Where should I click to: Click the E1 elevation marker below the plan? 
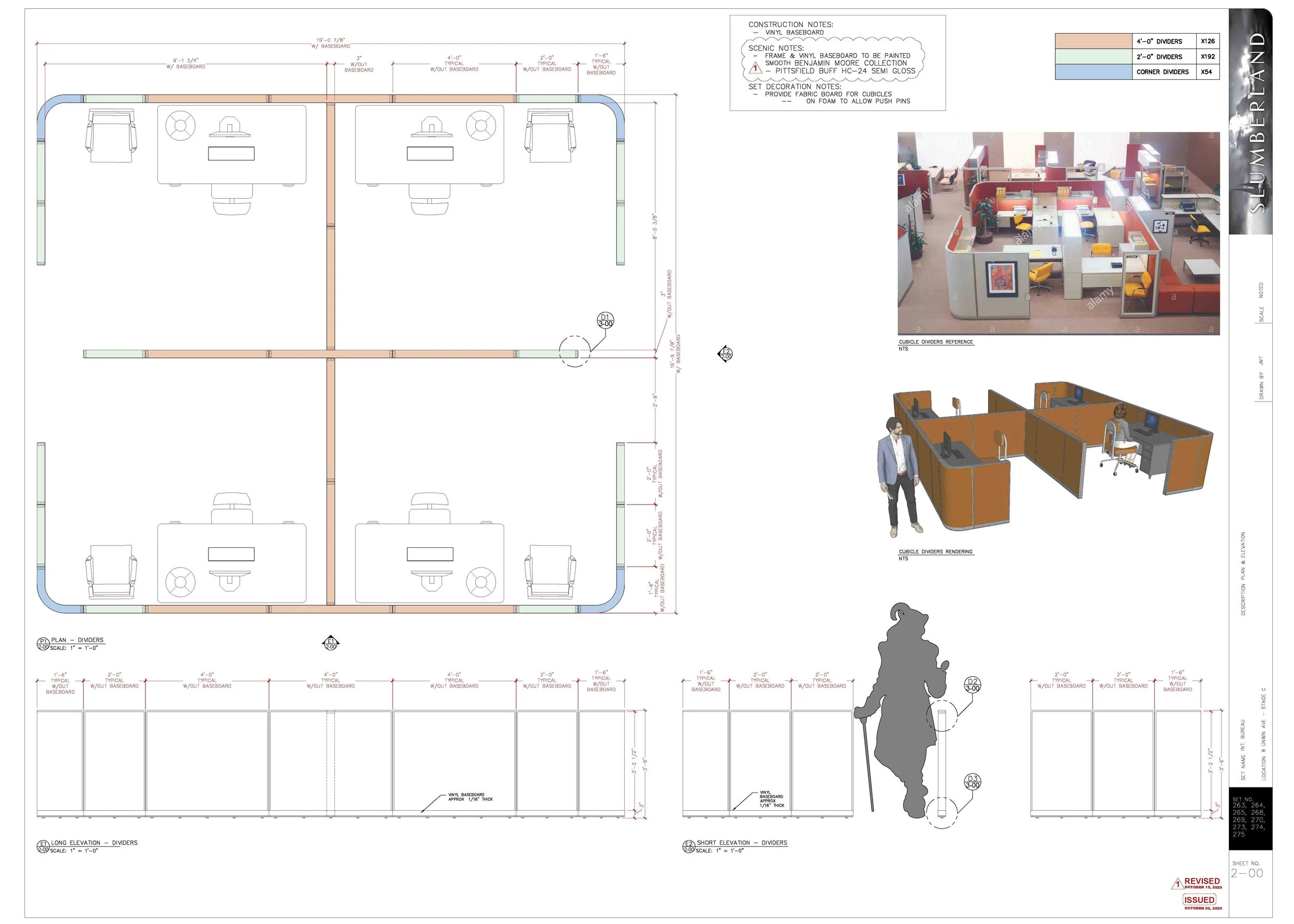pos(331,644)
